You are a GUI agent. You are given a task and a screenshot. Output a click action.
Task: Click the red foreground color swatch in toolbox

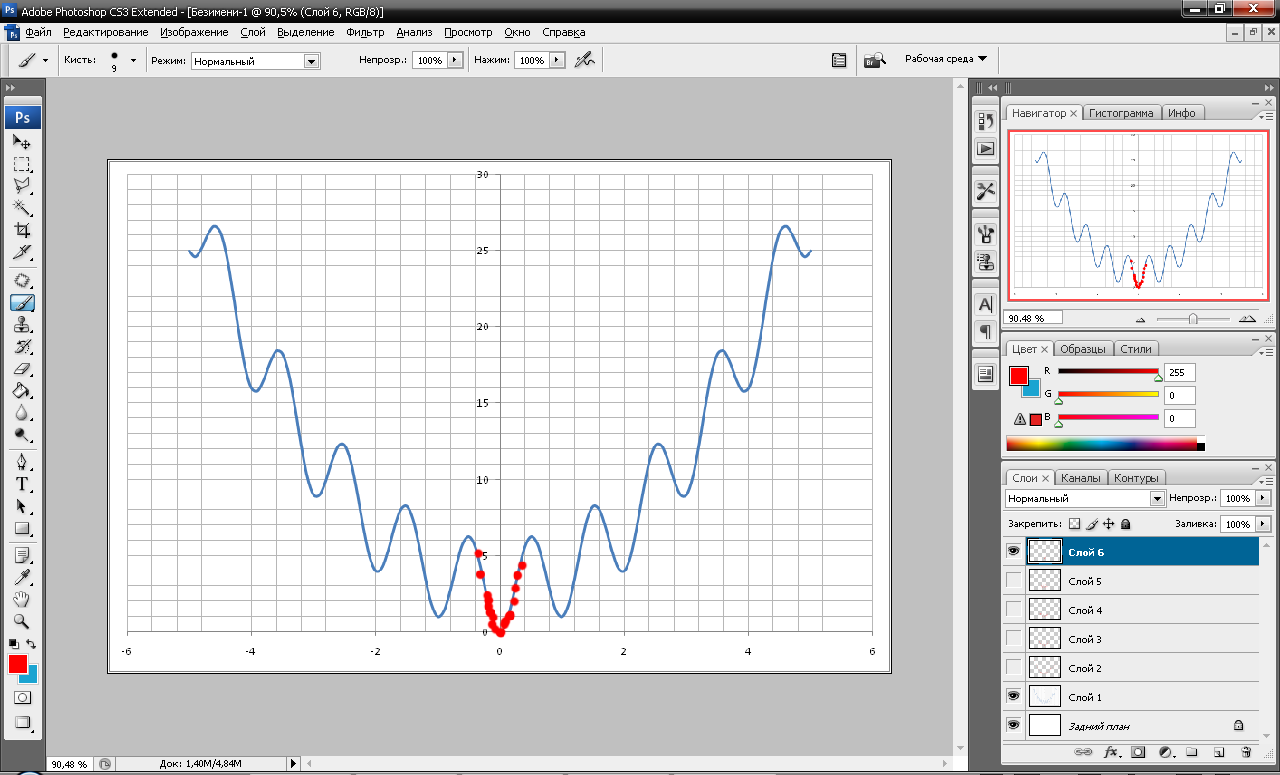(x=17, y=664)
